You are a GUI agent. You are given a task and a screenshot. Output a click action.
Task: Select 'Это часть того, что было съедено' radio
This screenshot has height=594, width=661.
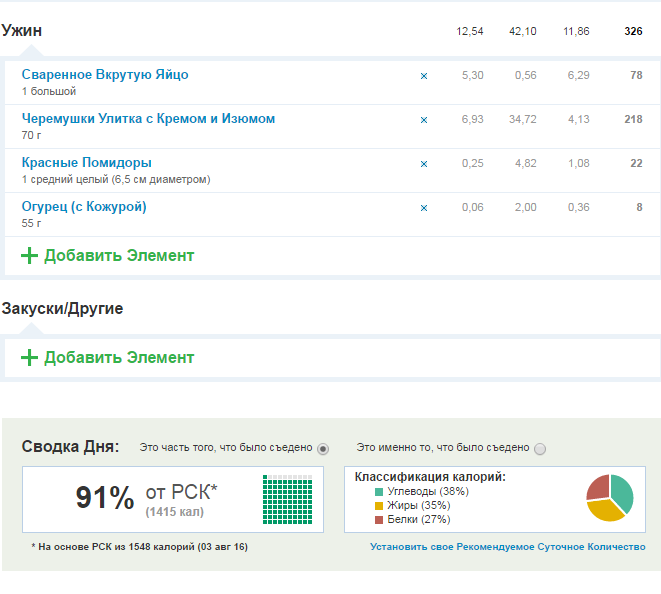pos(322,449)
